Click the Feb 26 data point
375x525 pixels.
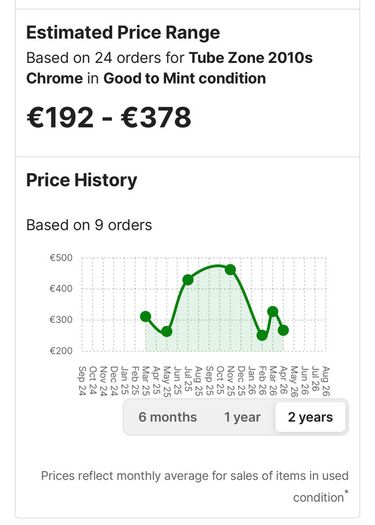(262, 335)
